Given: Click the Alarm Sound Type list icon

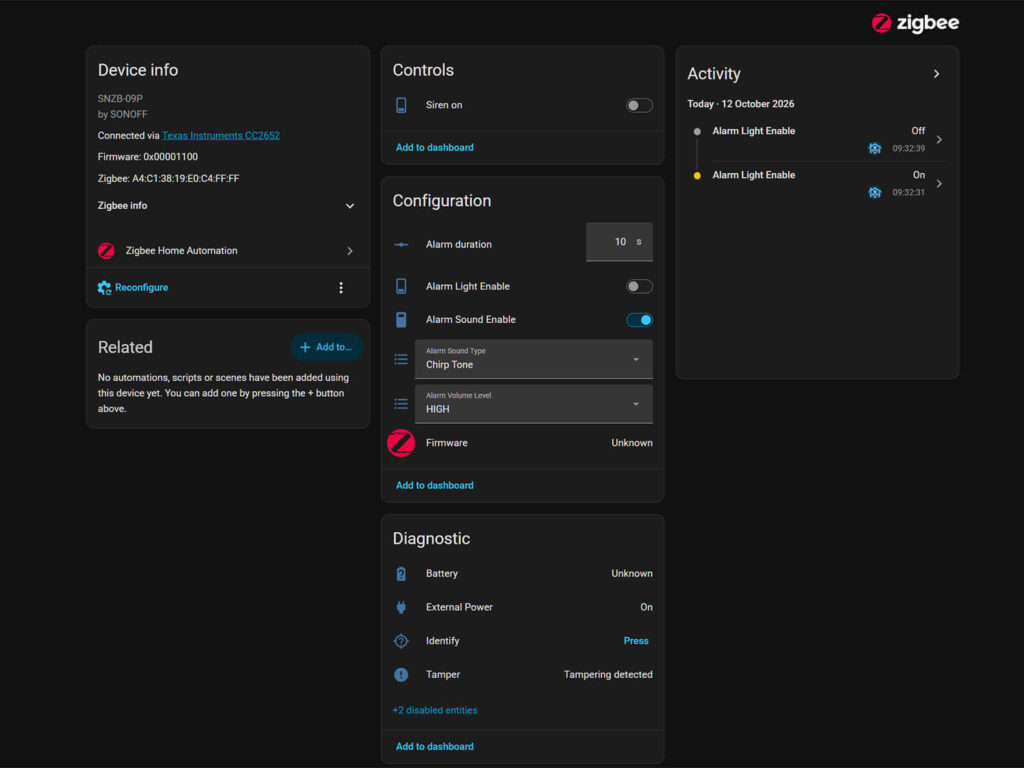Looking at the screenshot, I should click(x=401, y=359).
